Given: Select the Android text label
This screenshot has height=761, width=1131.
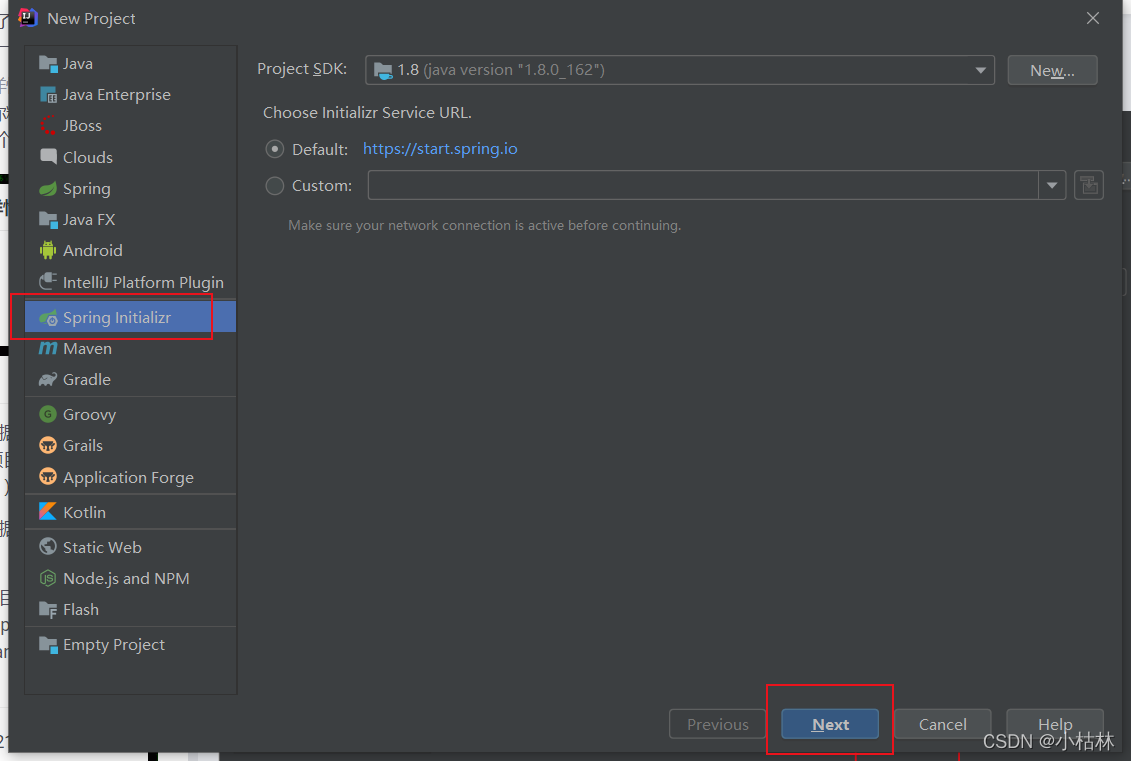Looking at the screenshot, I should tap(93, 250).
